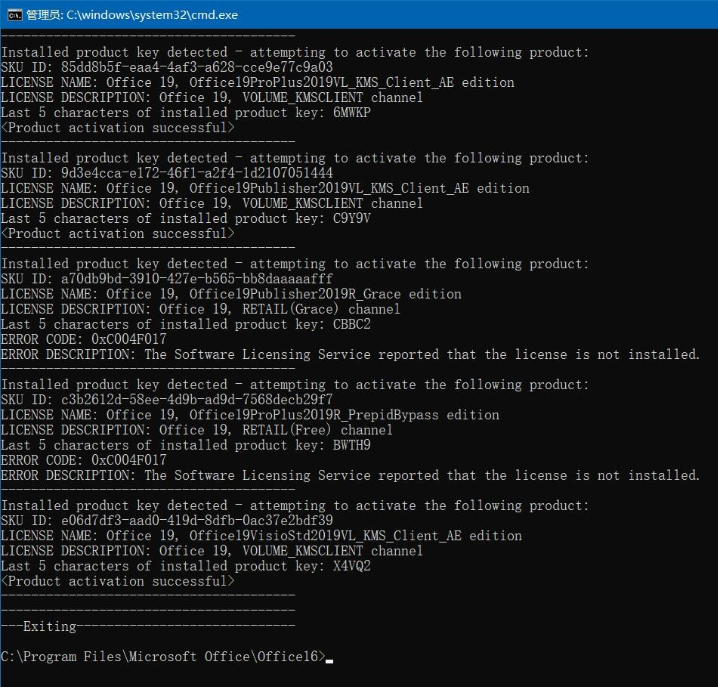The image size is (718, 687).
Task: Click the Office19VisioStd2019VL_KMS_Client_AE license name line
Action: click(261, 536)
